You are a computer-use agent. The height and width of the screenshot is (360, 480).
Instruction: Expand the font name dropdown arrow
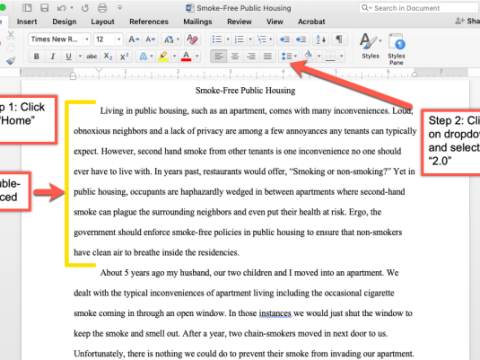[x=87, y=39]
